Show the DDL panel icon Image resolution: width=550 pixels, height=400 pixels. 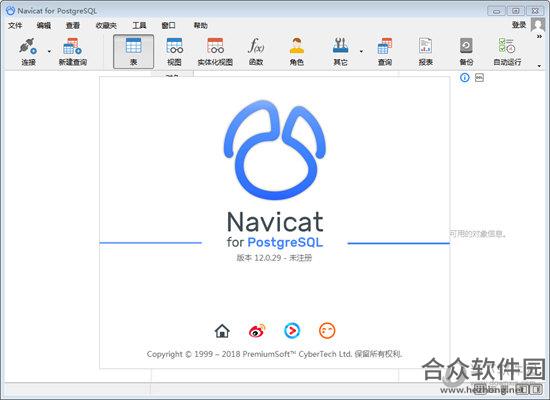point(479,78)
